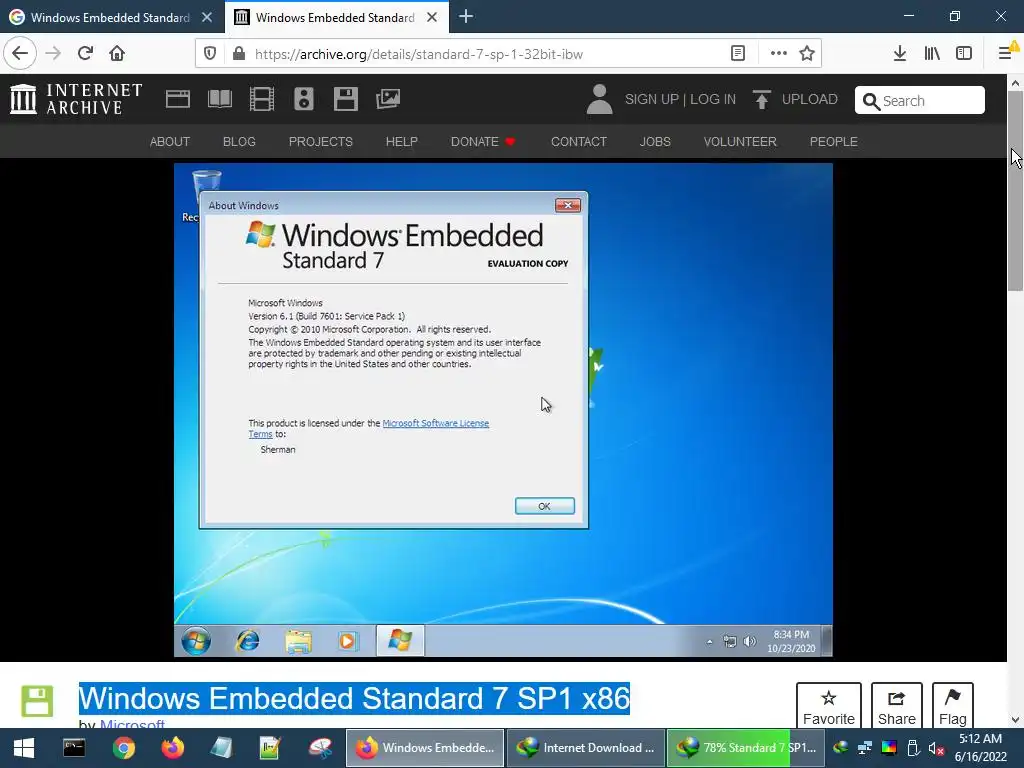Click the Favorite button
1024x768 pixels.
pos(828,707)
